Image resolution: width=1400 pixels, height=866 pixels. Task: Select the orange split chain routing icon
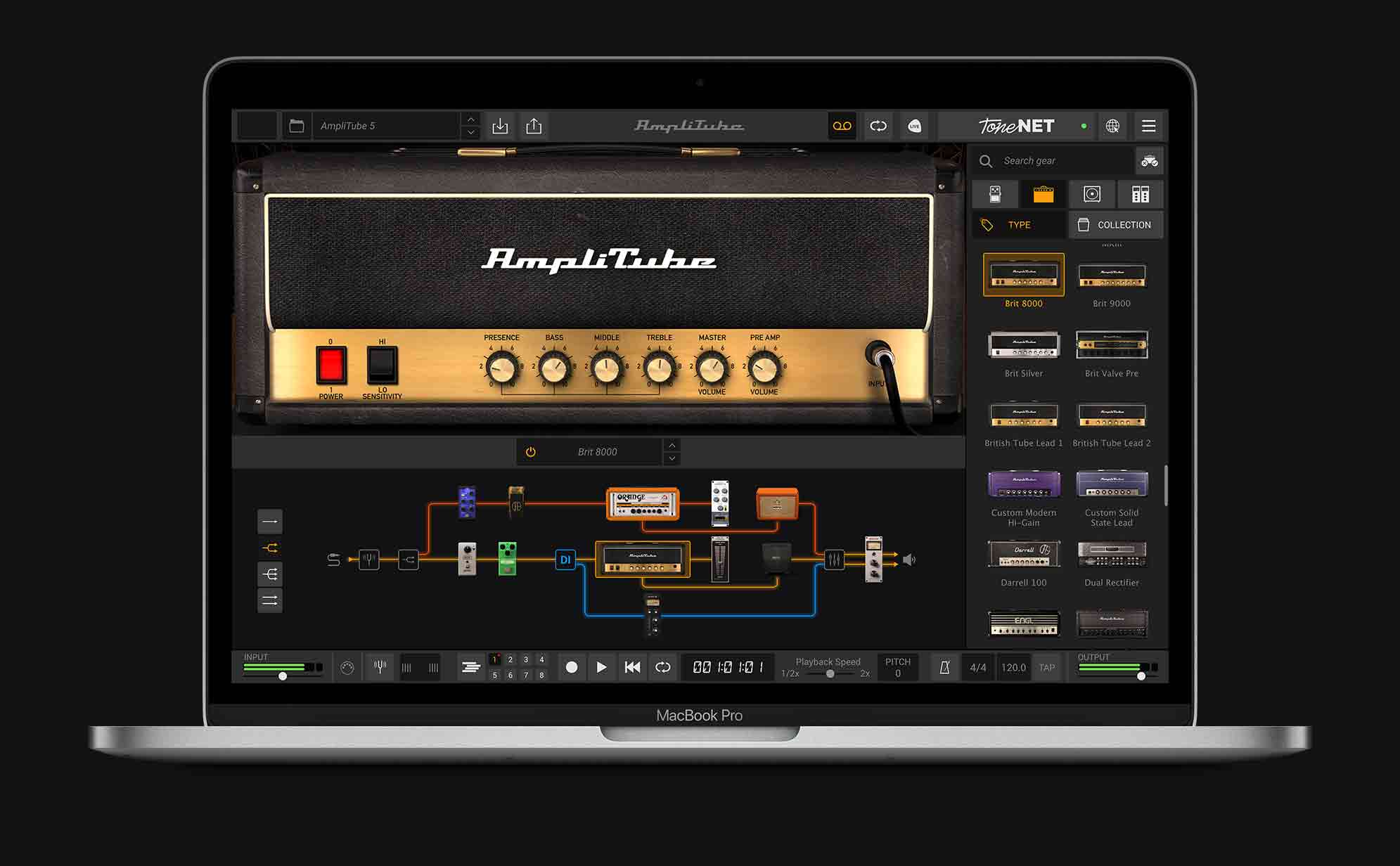(x=270, y=548)
